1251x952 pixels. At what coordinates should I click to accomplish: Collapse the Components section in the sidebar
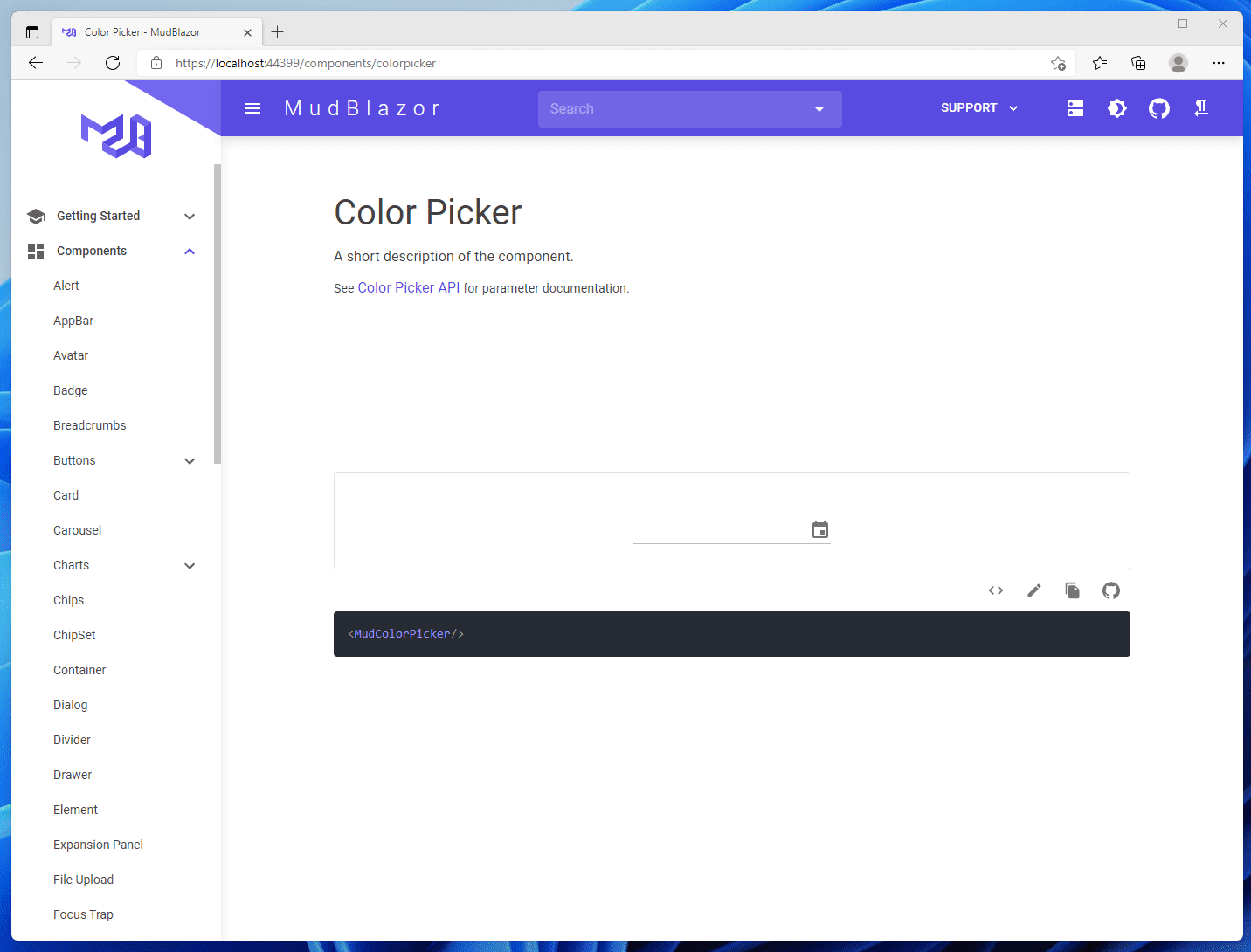pos(190,251)
